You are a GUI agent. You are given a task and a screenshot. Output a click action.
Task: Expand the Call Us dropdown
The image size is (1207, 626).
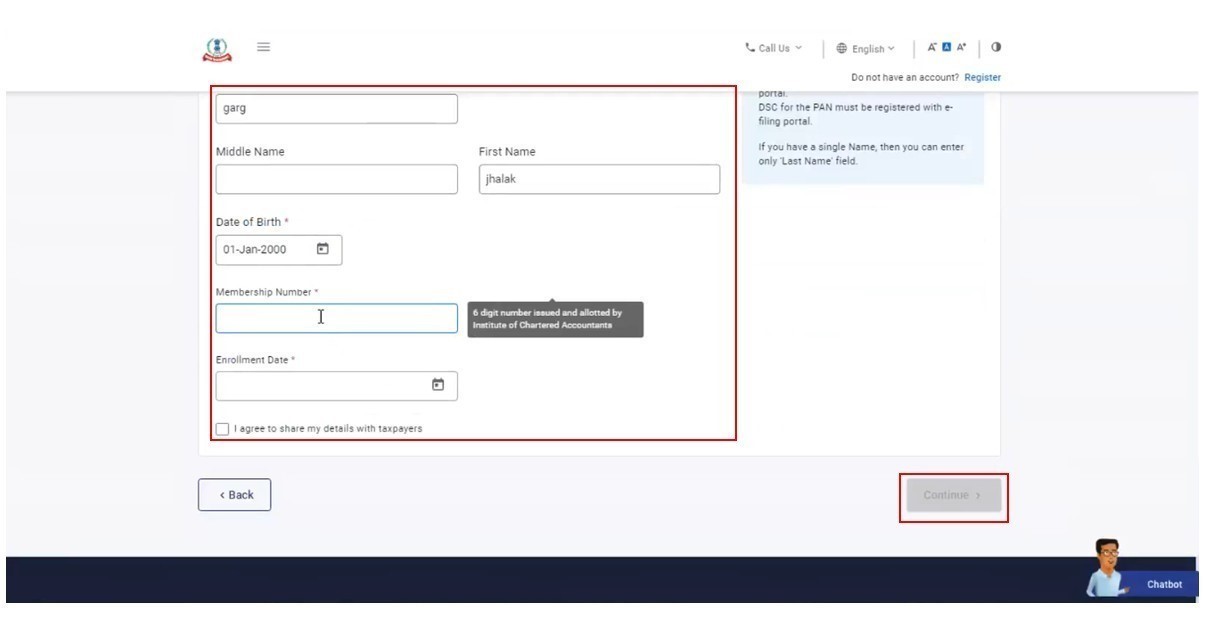(773, 48)
